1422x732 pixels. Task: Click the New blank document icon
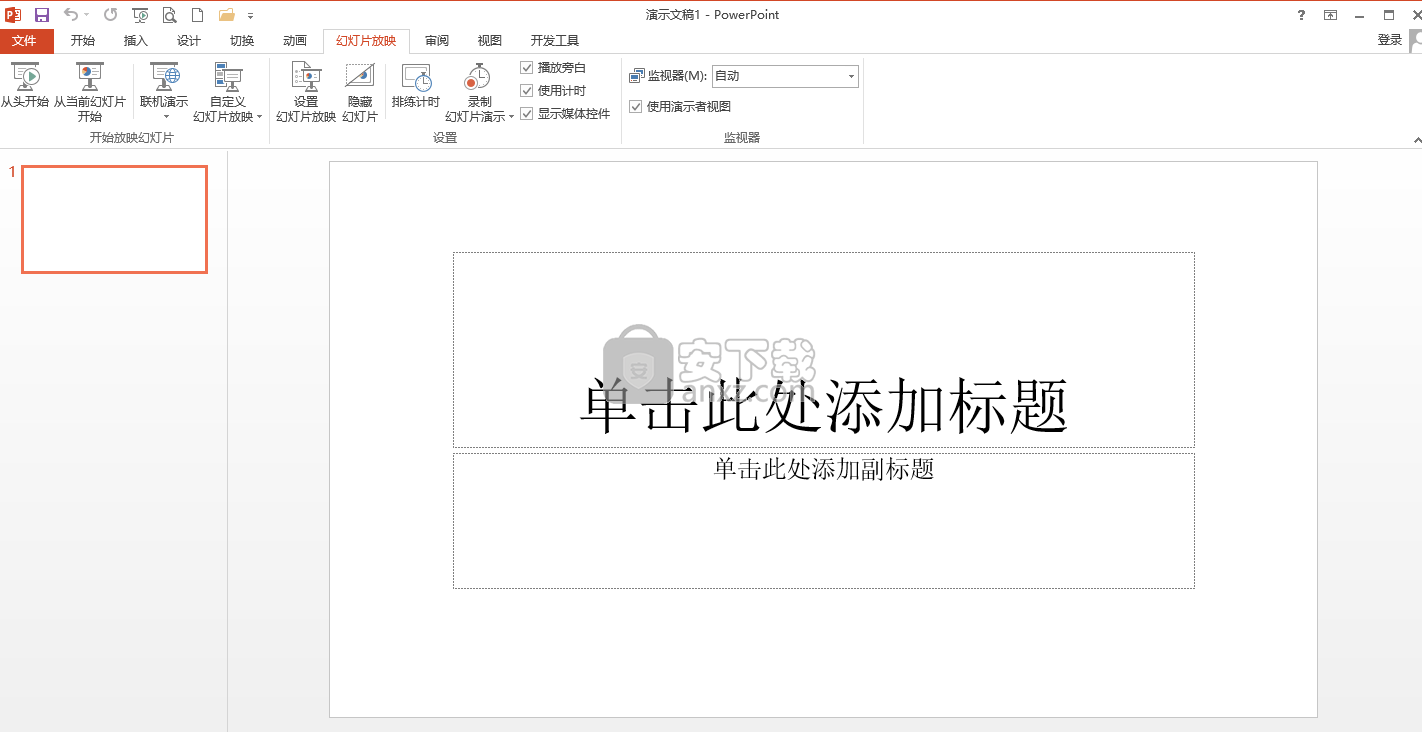coord(198,15)
